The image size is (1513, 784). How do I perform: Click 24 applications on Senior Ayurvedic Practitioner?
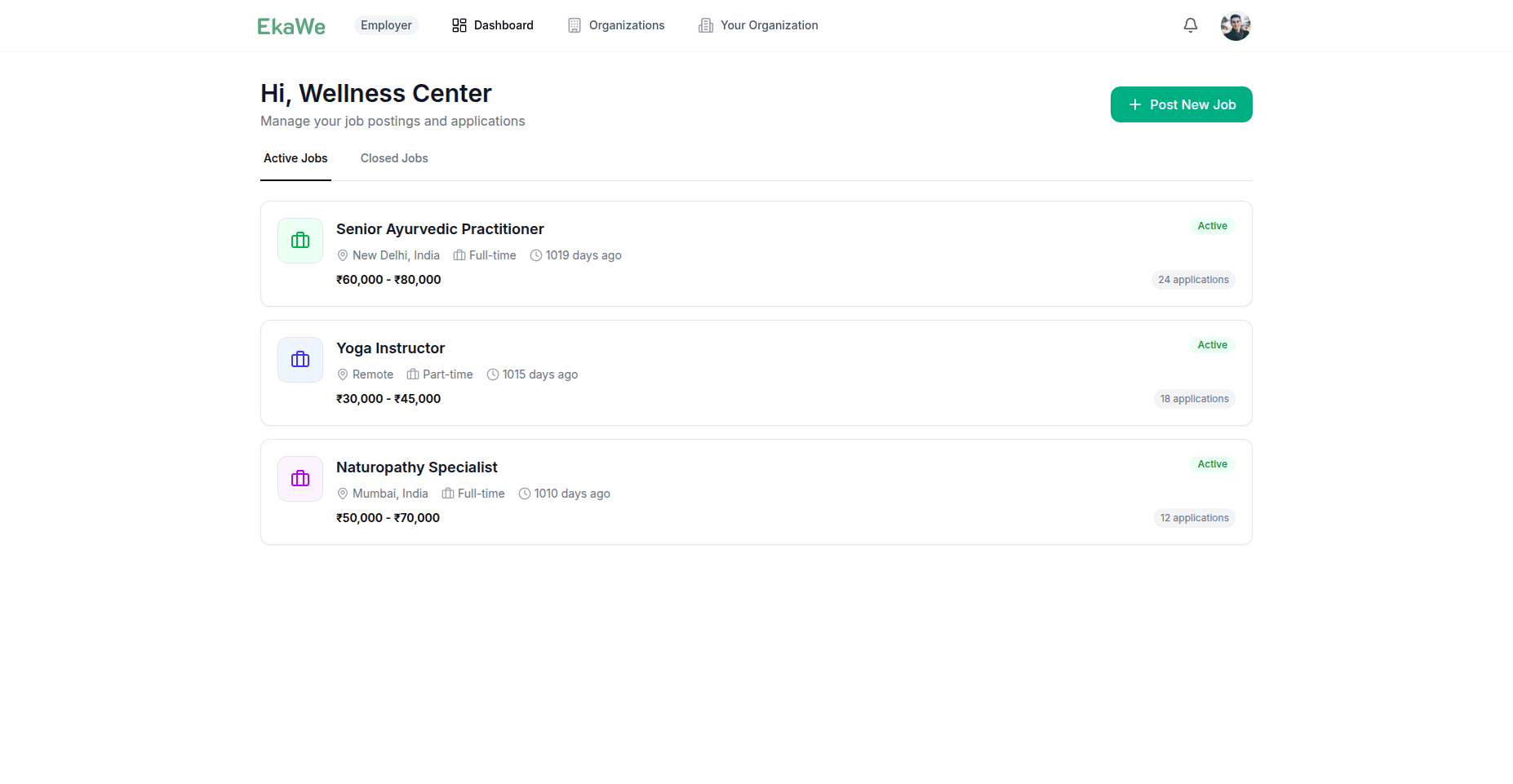1192,279
